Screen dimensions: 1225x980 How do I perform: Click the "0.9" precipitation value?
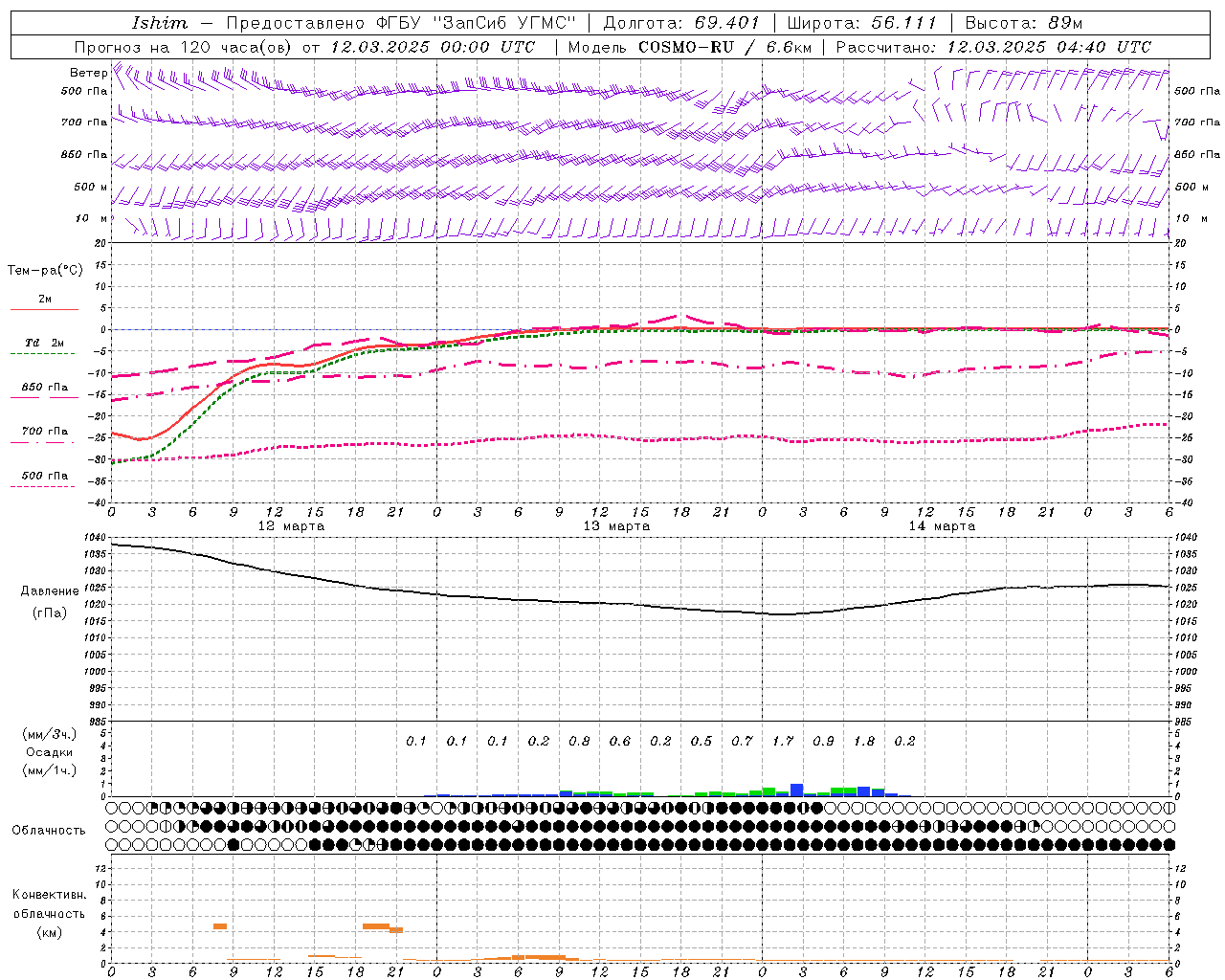823,741
